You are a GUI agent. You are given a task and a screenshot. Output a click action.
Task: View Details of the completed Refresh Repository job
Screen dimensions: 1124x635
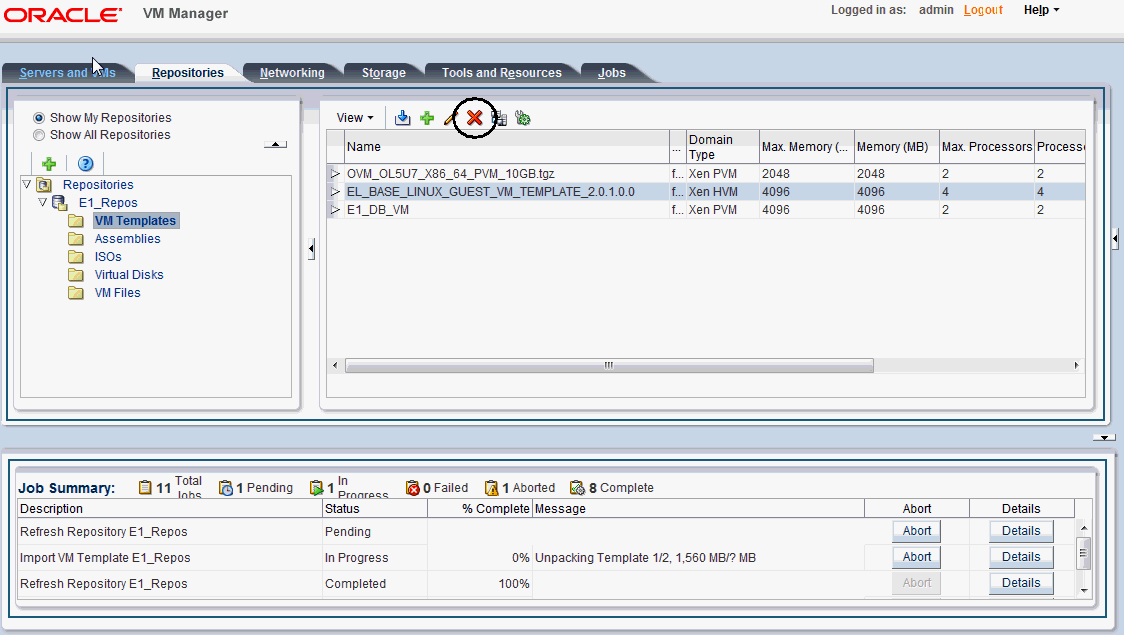[x=1021, y=583]
